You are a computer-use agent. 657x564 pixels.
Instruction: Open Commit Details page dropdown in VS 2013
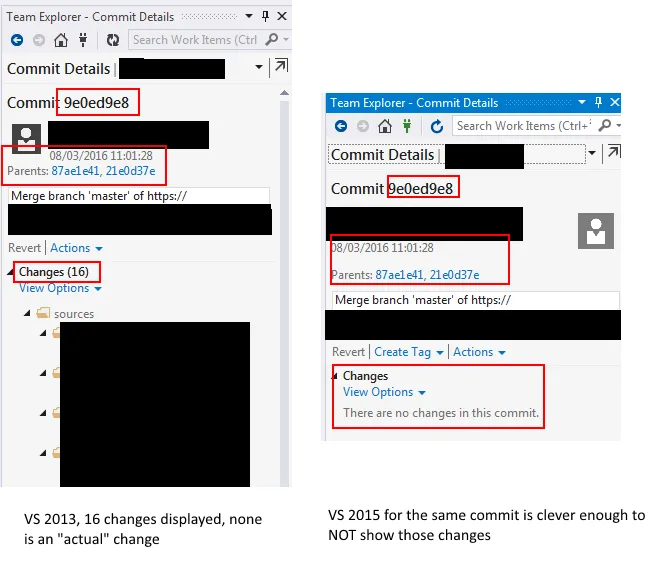[259, 67]
